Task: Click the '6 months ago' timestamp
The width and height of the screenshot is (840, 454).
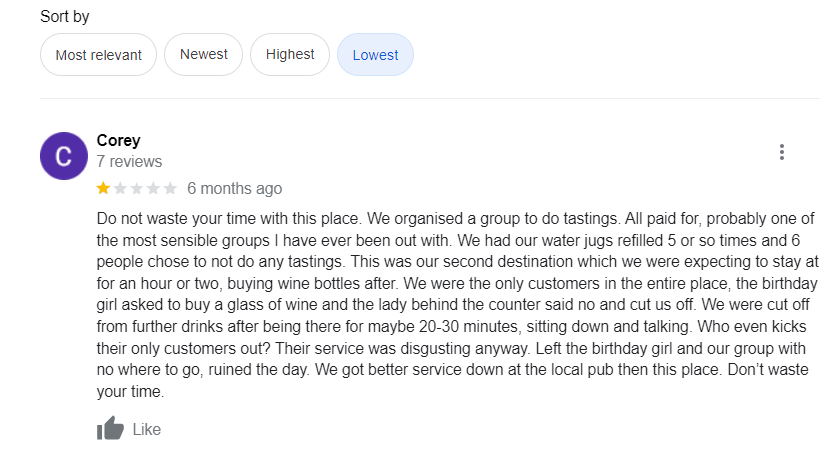Action: 234,188
